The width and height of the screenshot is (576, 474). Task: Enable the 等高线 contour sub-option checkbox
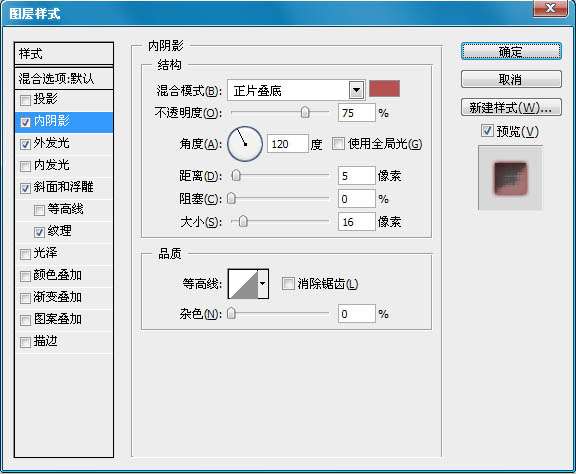pyautogui.click(x=39, y=211)
